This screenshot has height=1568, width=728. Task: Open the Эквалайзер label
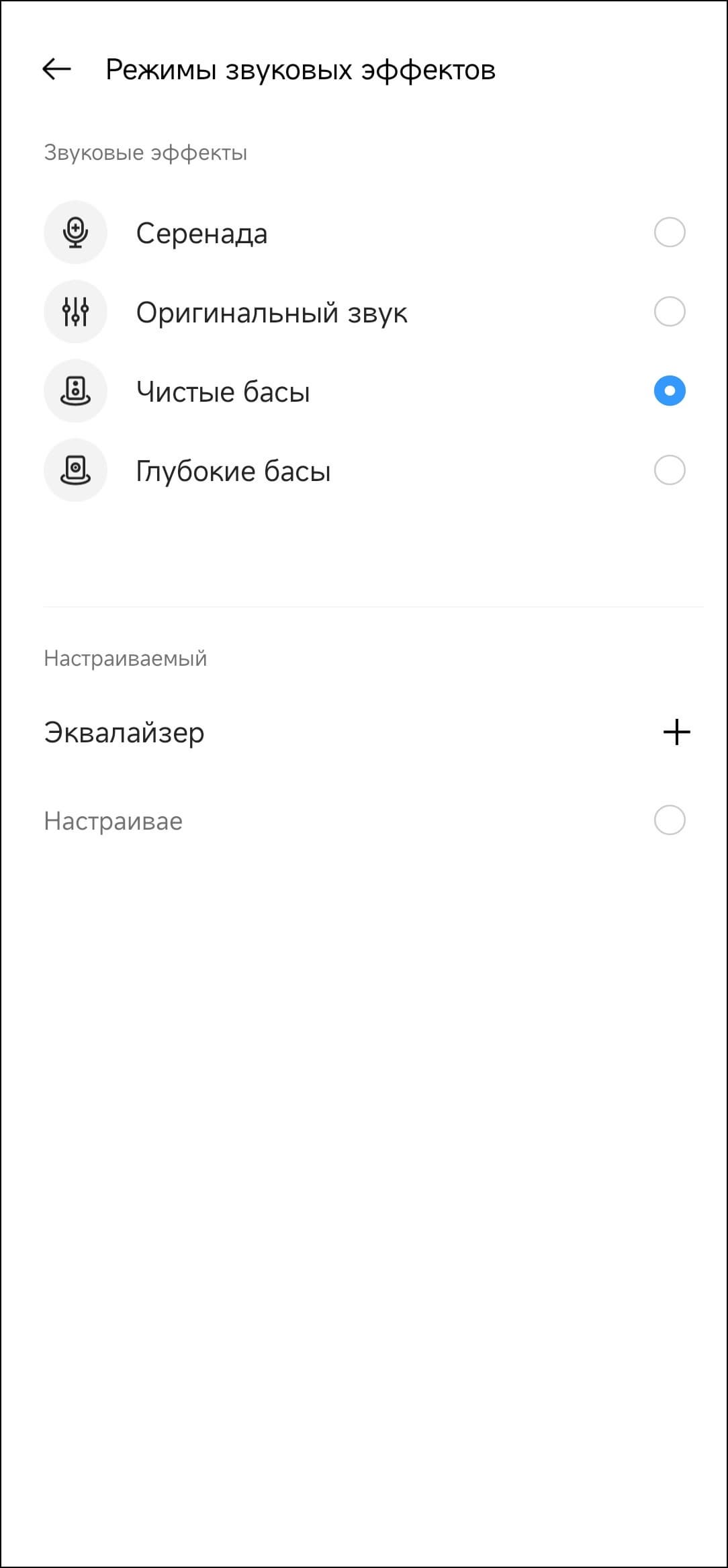point(124,732)
